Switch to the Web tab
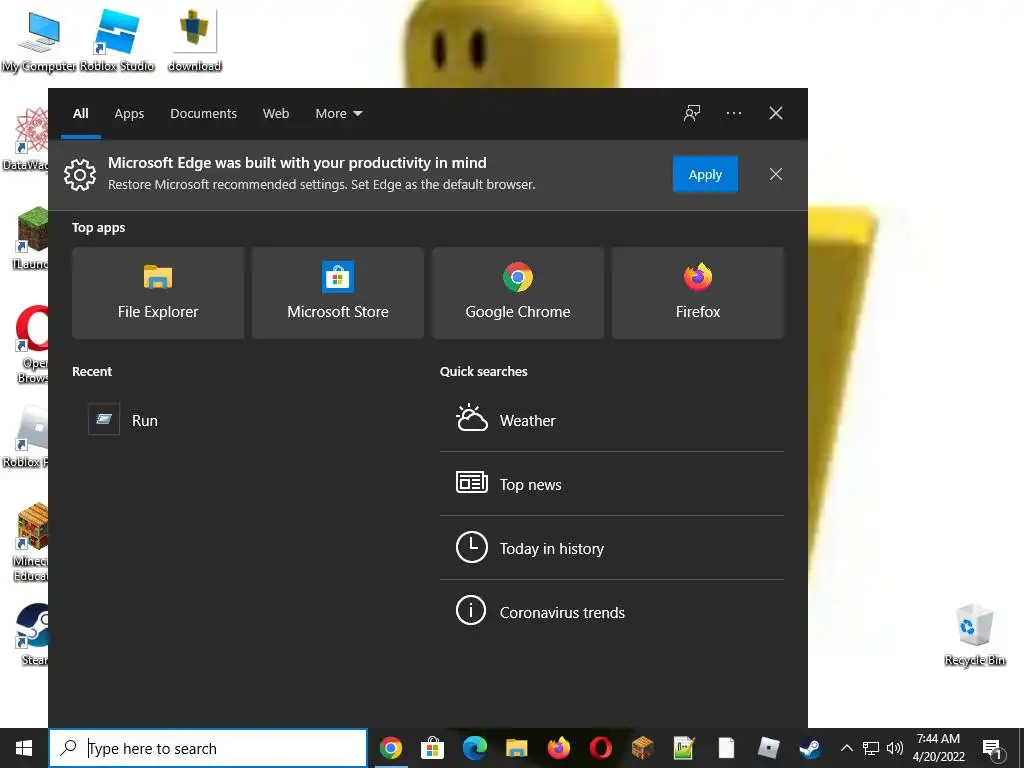This screenshot has height=768, width=1024. tap(276, 114)
